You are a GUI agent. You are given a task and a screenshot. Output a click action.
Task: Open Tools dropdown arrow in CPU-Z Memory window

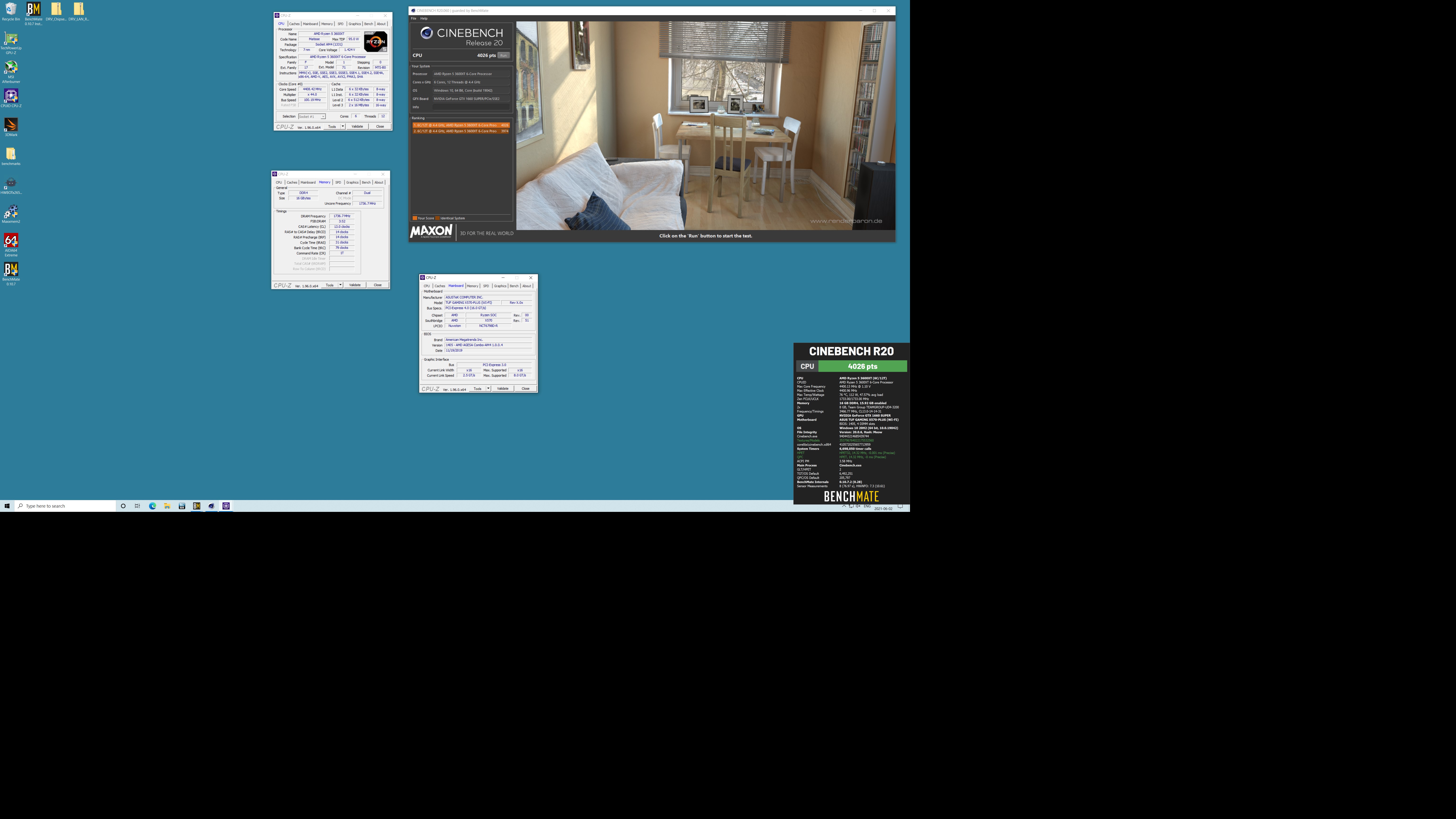[x=340, y=285]
